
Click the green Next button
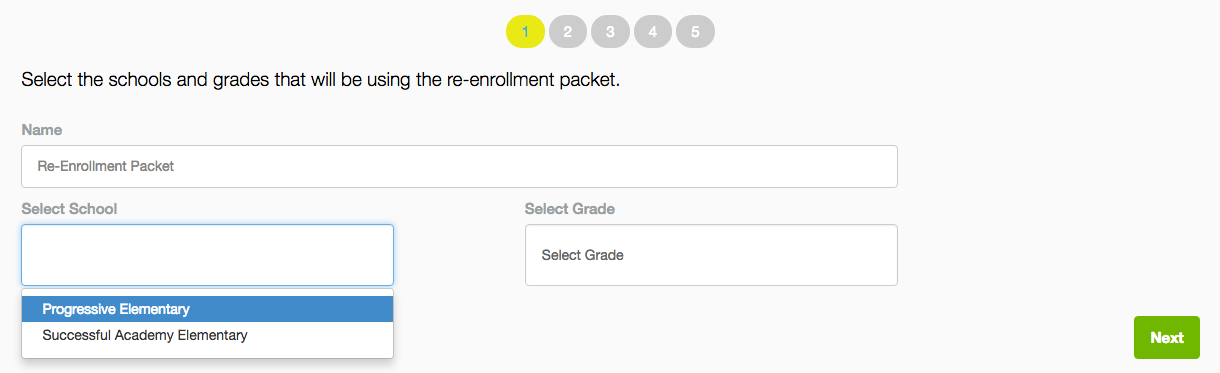[x=1166, y=338]
